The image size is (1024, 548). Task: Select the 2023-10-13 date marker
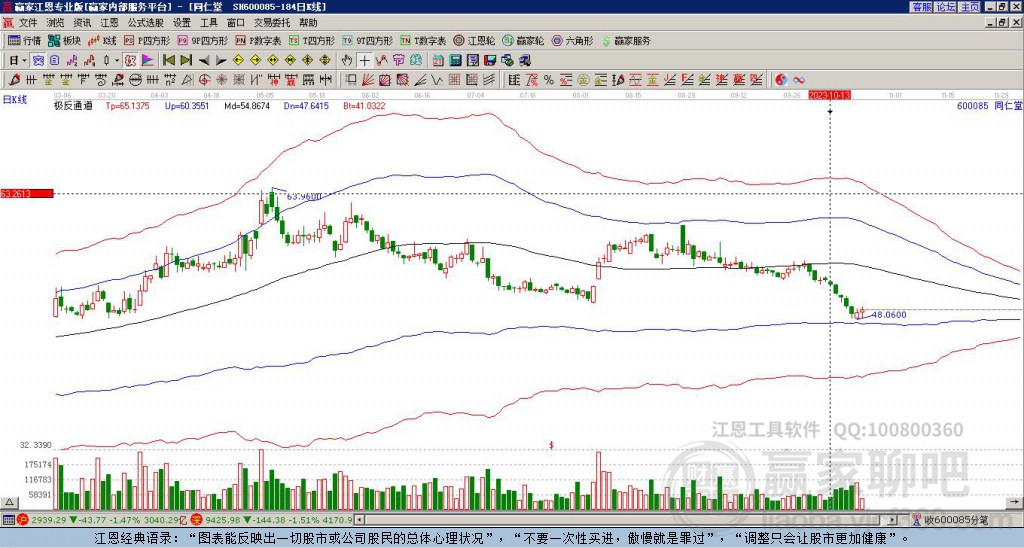click(829, 95)
